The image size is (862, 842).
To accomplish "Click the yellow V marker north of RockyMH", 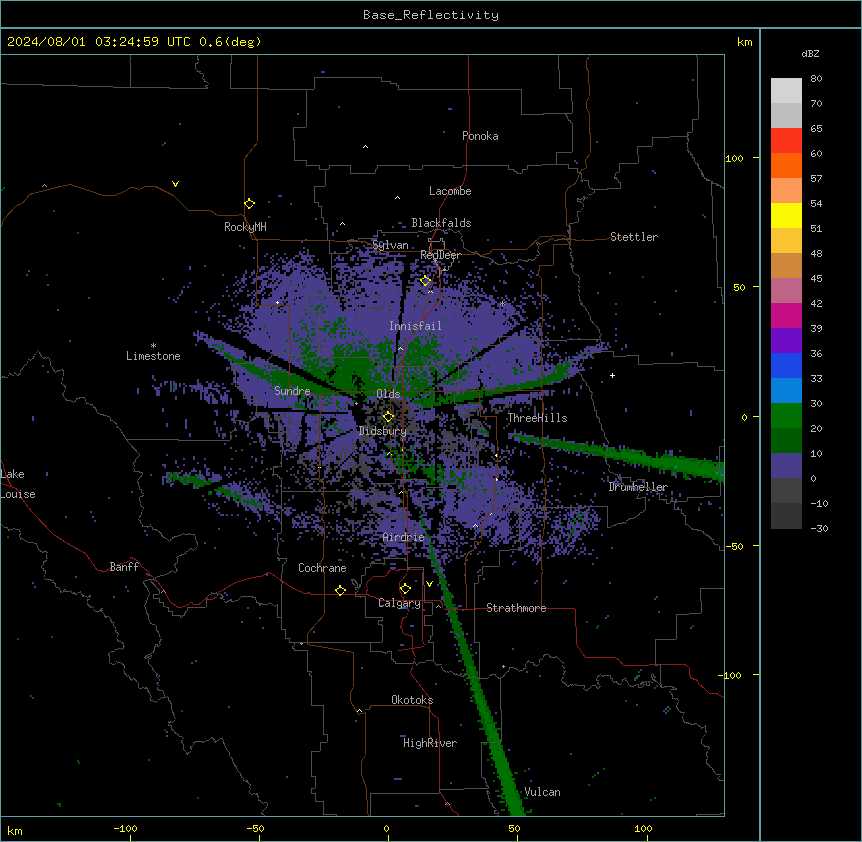I will click(x=175, y=184).
